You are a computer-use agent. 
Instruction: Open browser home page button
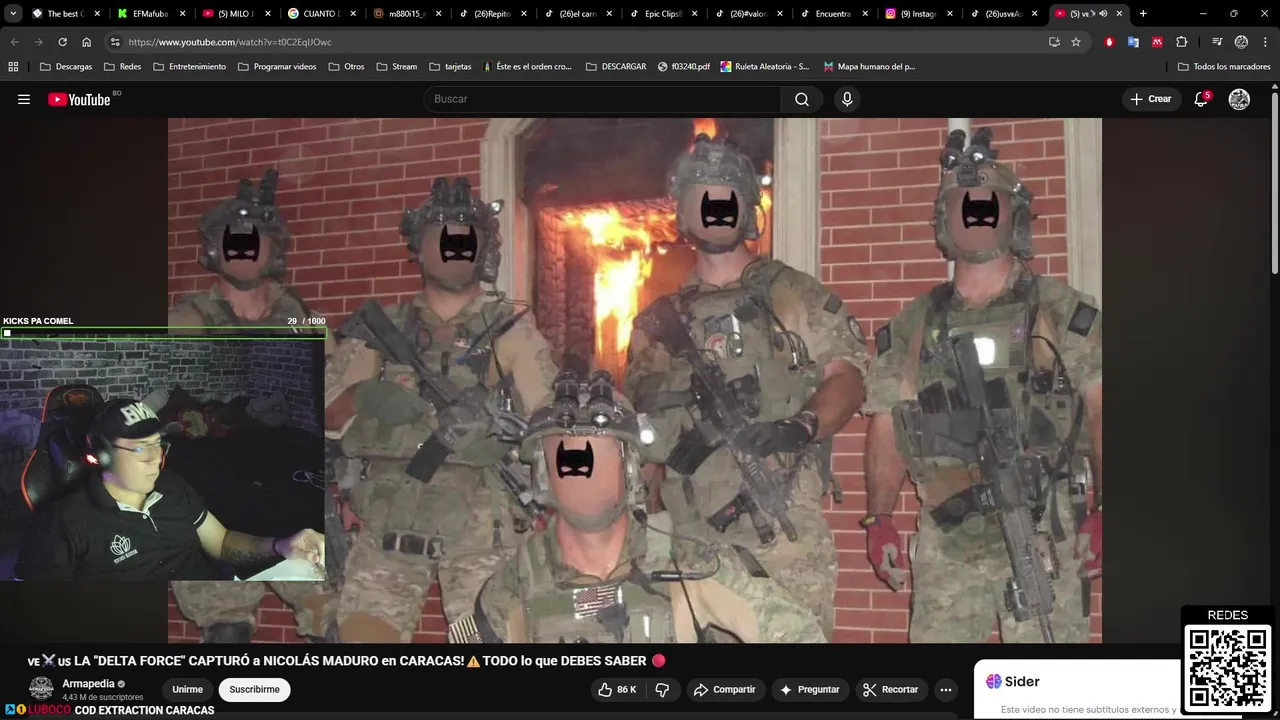[x=87, y=42]
